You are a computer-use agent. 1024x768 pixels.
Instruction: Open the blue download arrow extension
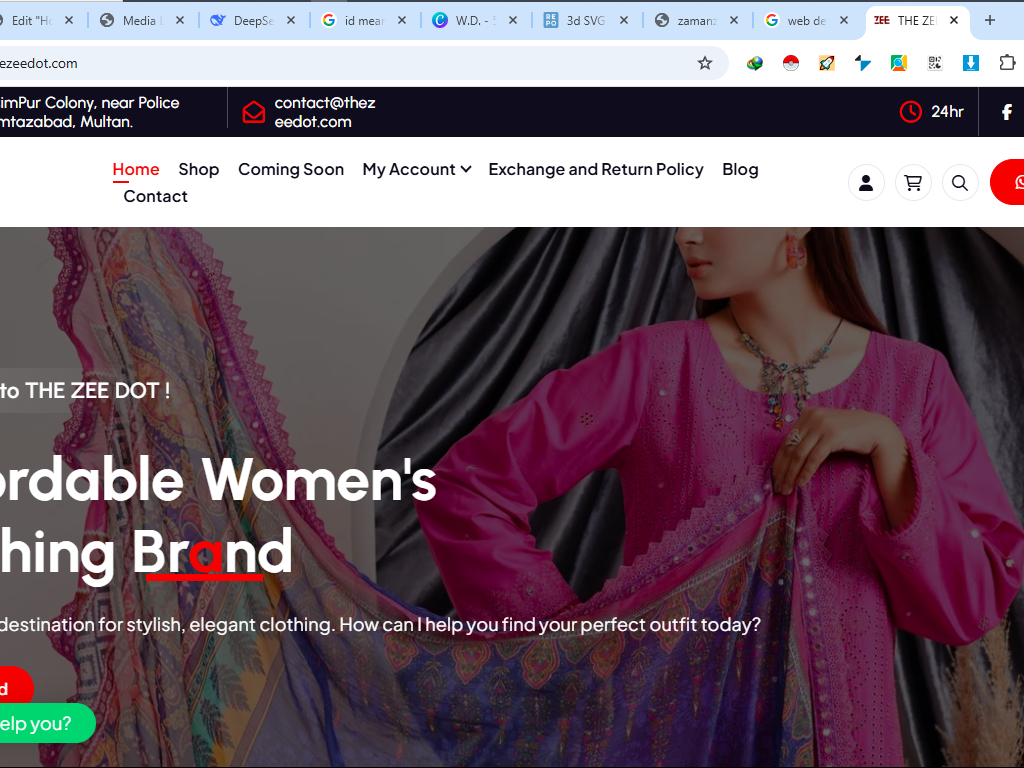tap(971, 63)
